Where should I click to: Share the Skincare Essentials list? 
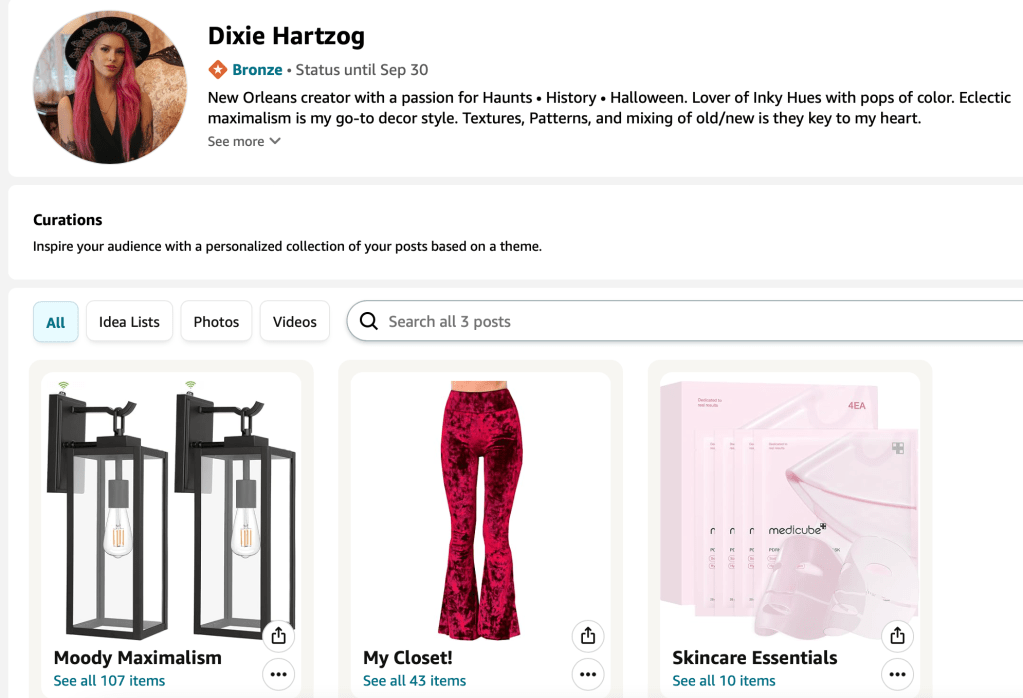[x=897, y=636]
